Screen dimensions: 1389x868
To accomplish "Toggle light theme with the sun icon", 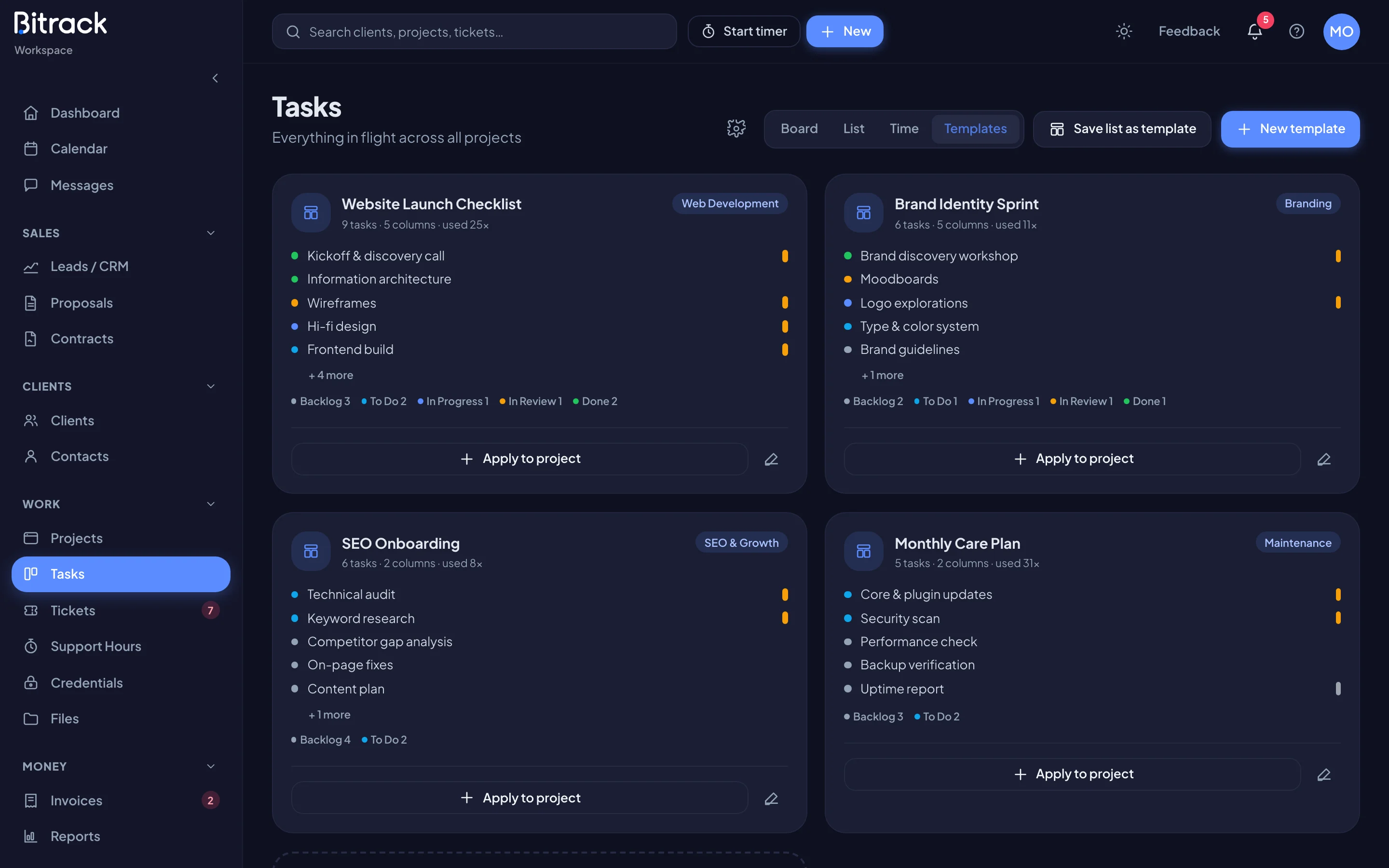I will click(x=1123, y=31).
